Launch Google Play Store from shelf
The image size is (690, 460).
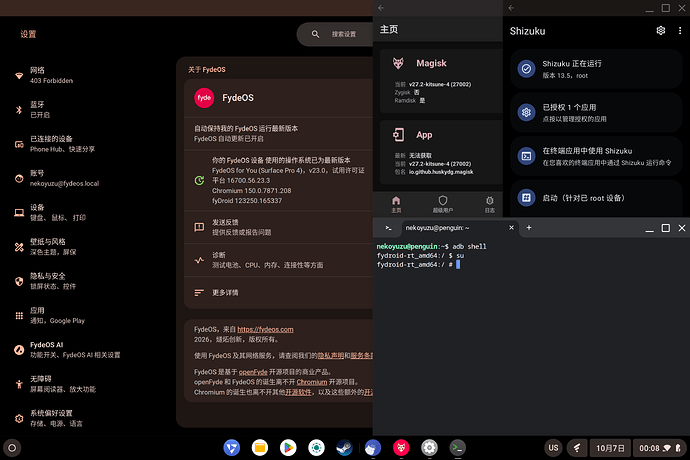click(x=288, y=448)
